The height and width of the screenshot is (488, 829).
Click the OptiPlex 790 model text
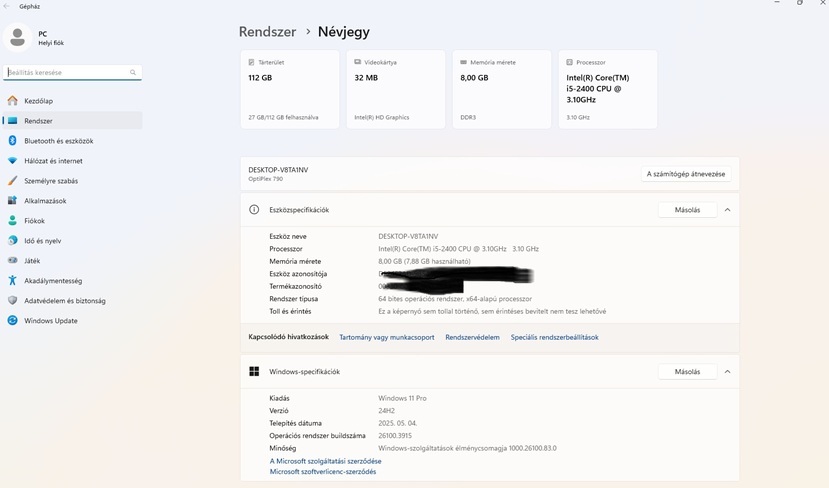click(x=265, y=179)
